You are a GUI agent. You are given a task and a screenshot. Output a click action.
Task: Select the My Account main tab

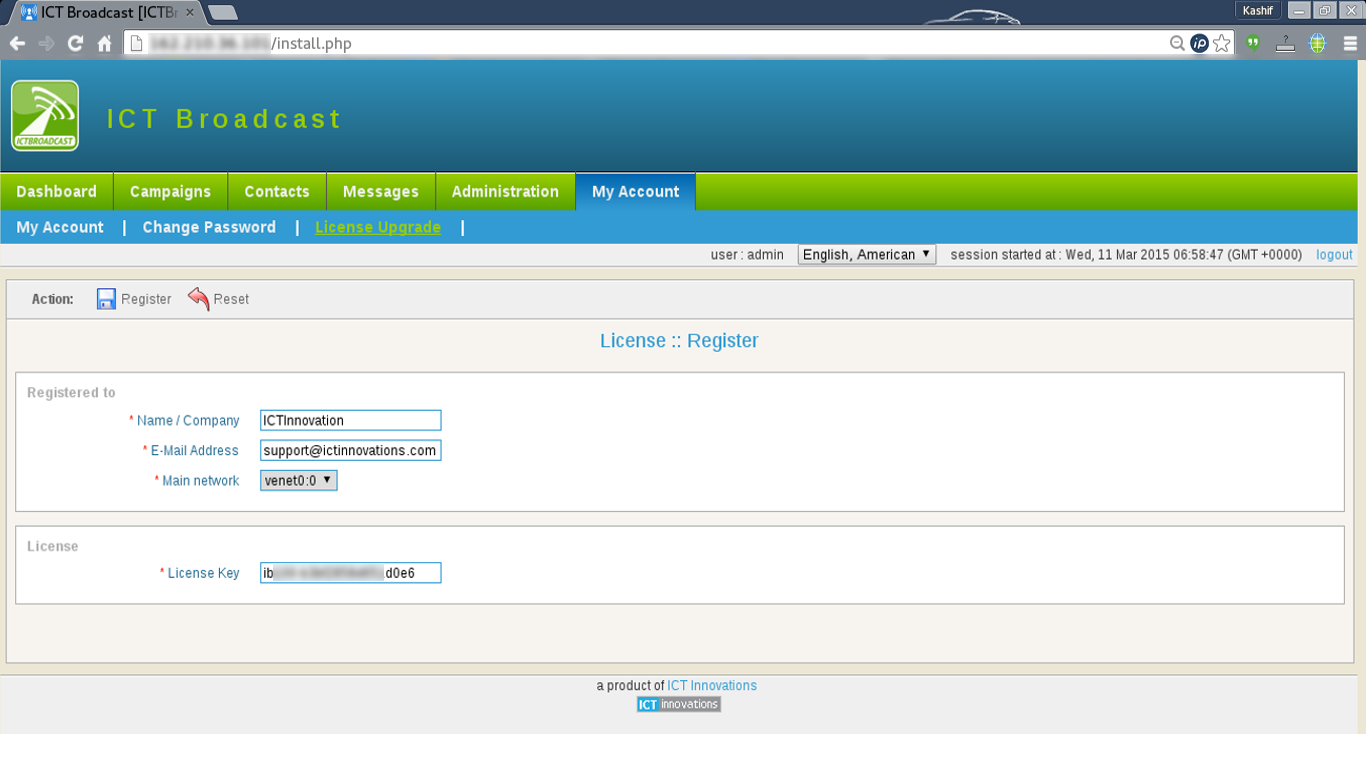coord(636,191)
